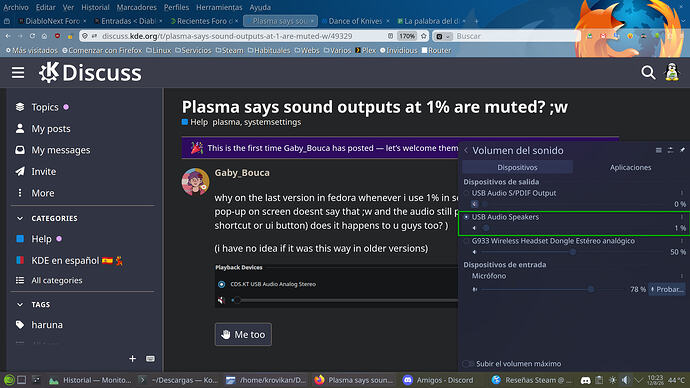Open All categories link
The image size is (690, 388).
tap(49, 280)
